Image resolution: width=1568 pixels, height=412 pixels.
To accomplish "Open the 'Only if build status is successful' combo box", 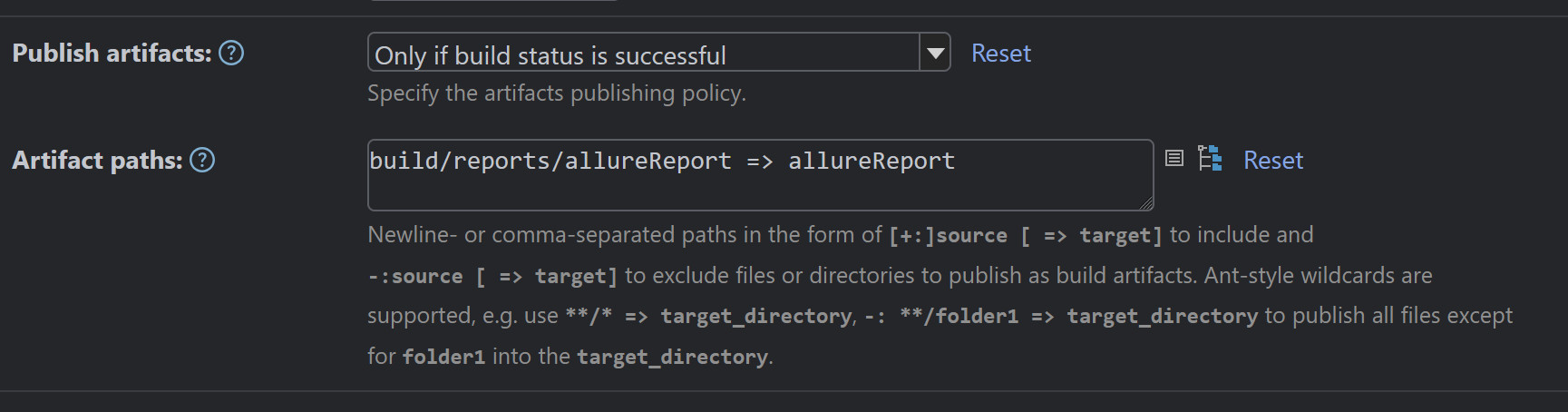I will [642, 54].
